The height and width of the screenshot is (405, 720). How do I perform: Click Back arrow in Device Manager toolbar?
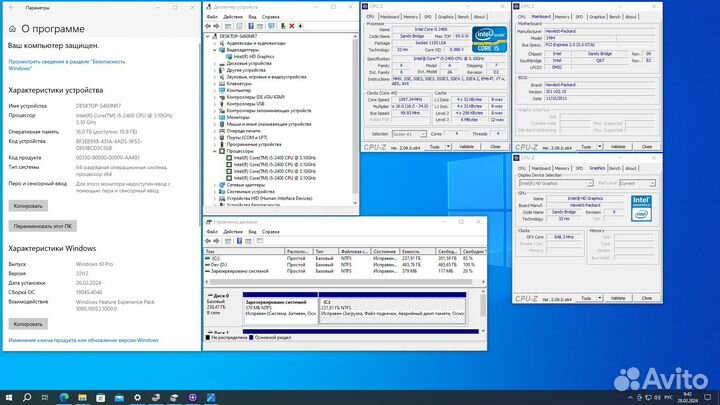pyautogui.click(x=208, y=26)
